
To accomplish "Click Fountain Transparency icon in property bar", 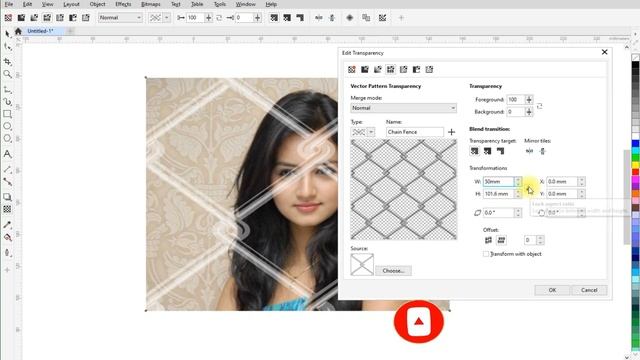I will (x=34, y=18).
